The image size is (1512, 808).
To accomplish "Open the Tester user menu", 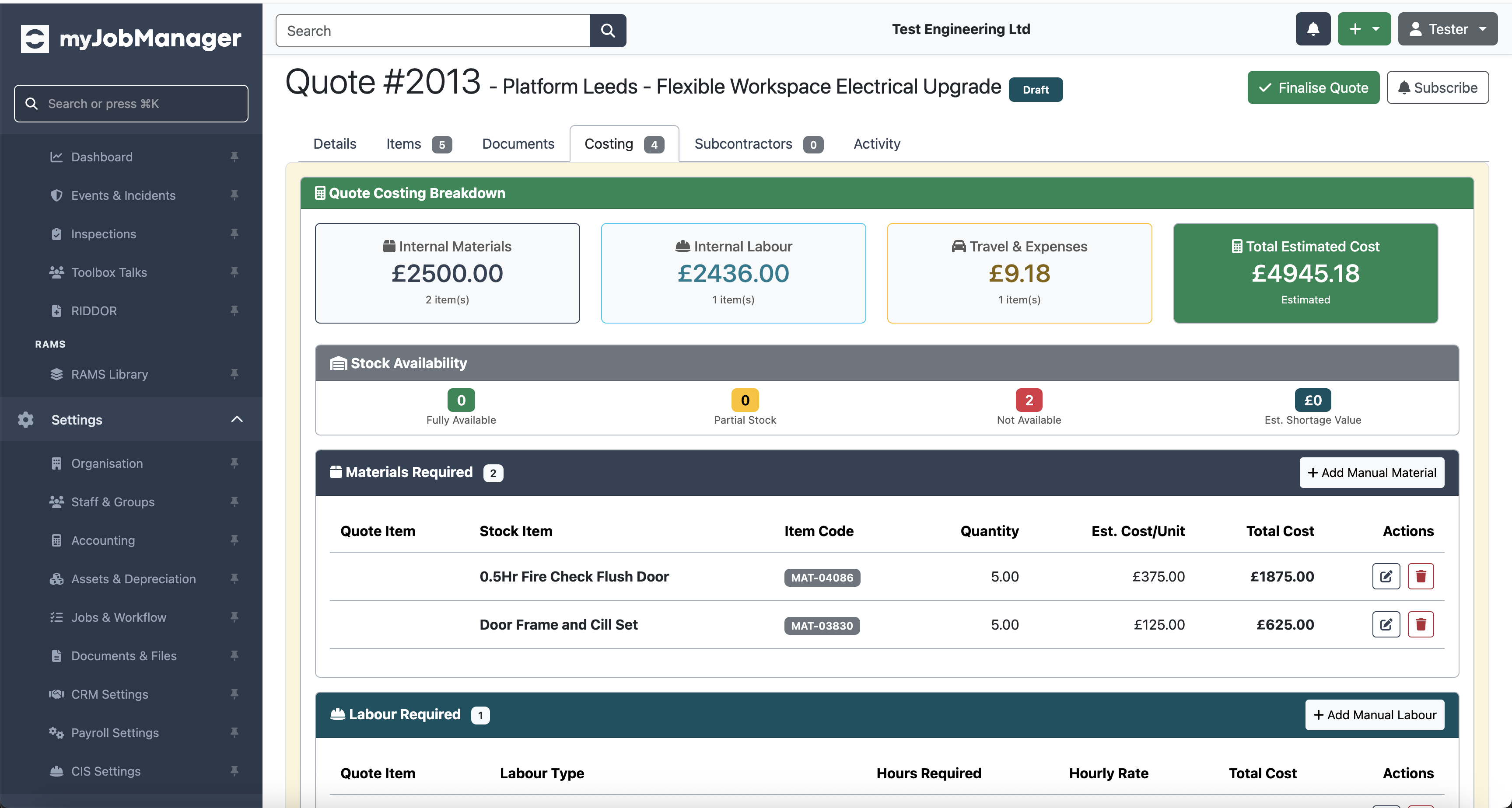I will click(x=1447, y=29).
